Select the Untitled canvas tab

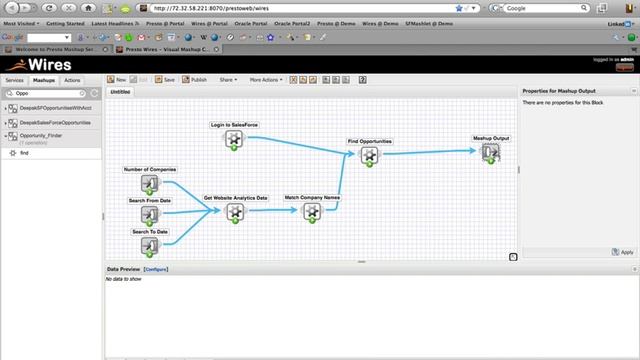pos(120,92)
